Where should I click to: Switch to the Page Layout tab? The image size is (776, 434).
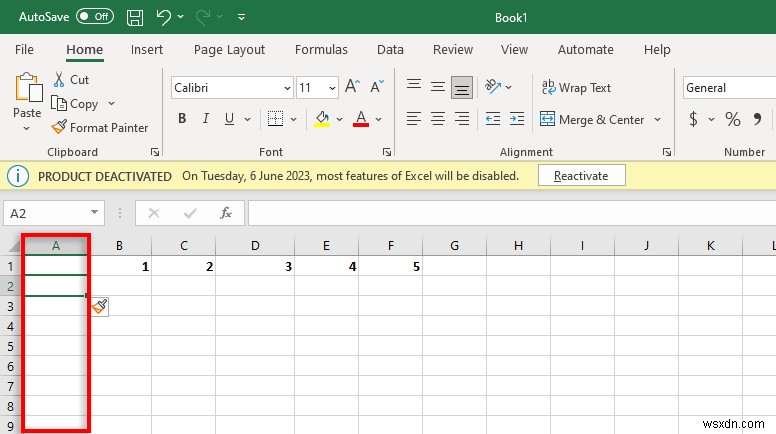(x=229, y=49)
